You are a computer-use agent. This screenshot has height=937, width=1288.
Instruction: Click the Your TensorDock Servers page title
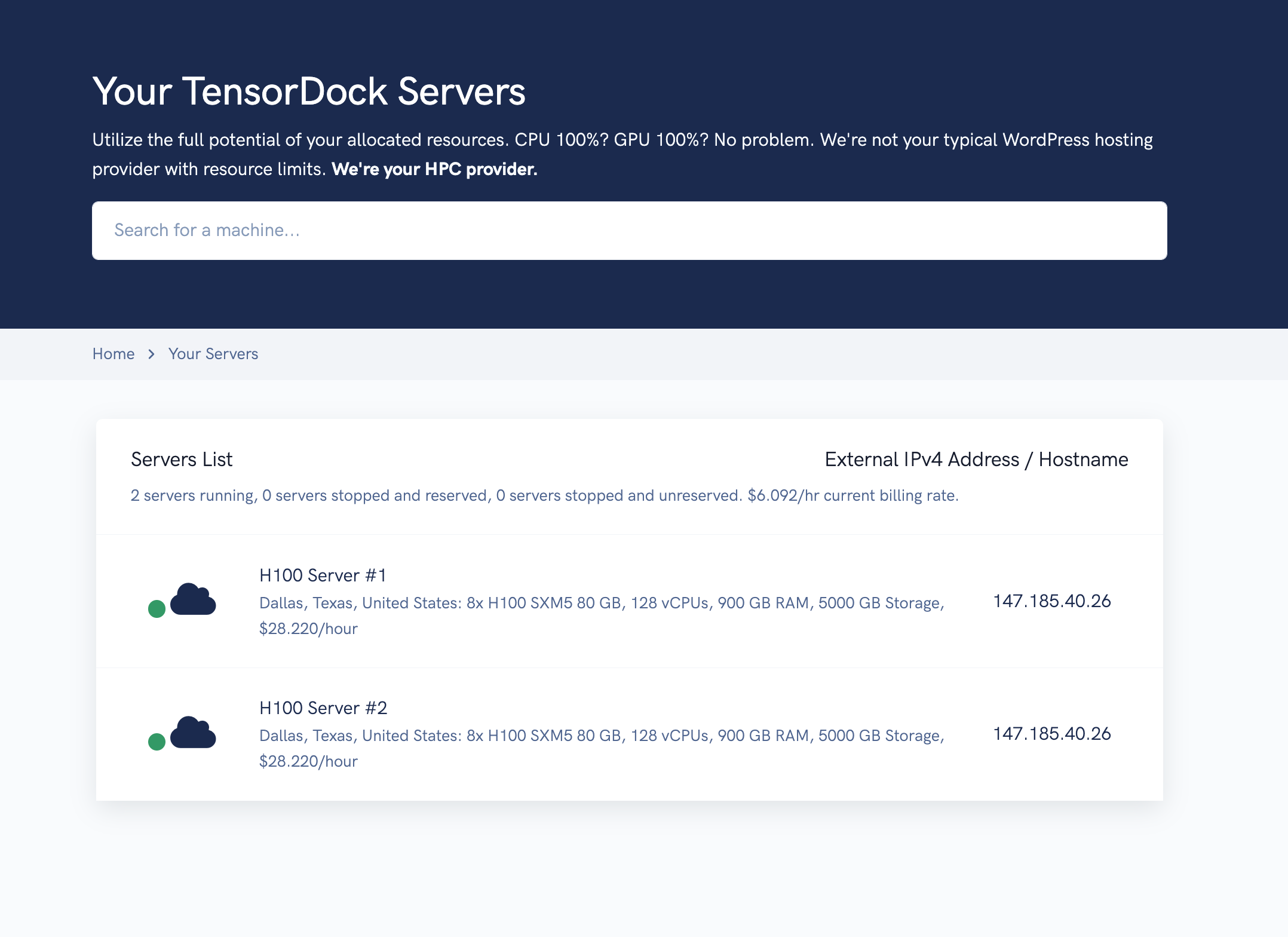[309, 91]
